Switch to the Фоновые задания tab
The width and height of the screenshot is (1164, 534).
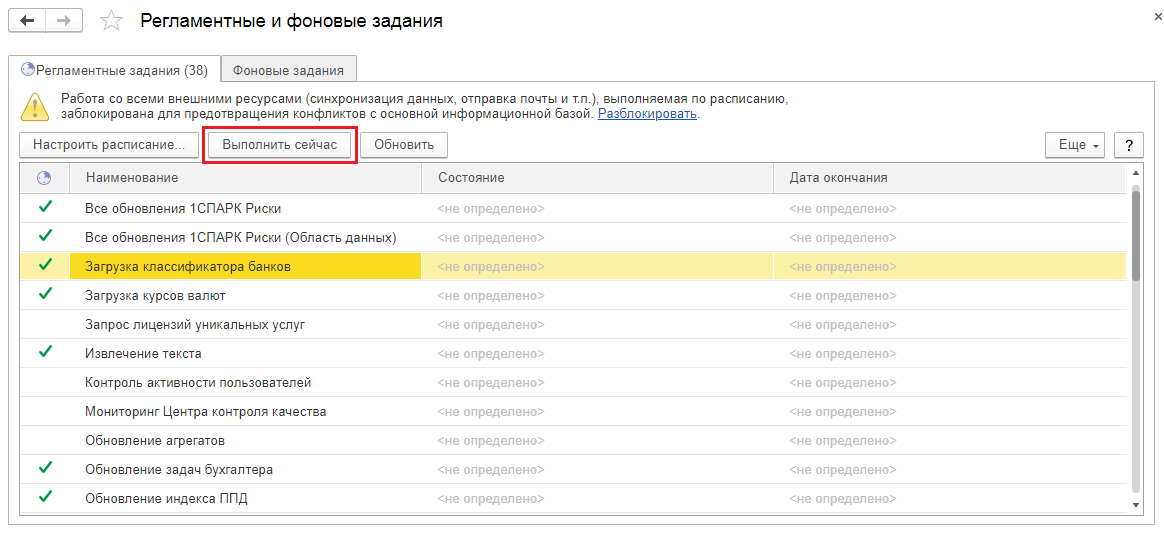tap(288, 70)
